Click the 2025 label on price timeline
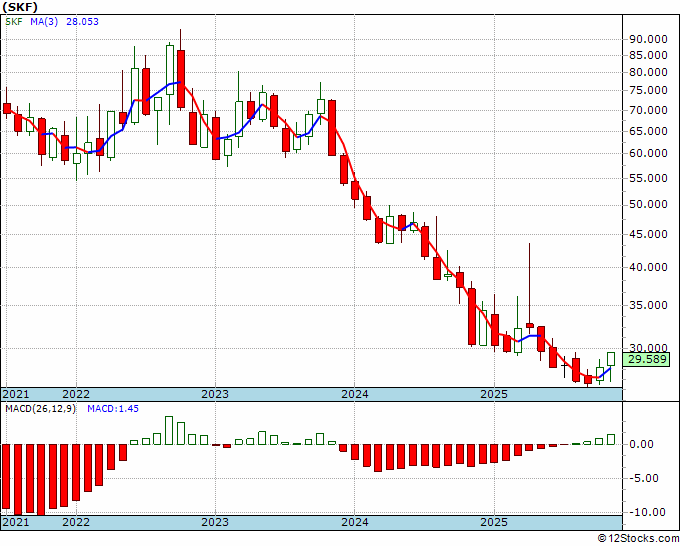 494,394
